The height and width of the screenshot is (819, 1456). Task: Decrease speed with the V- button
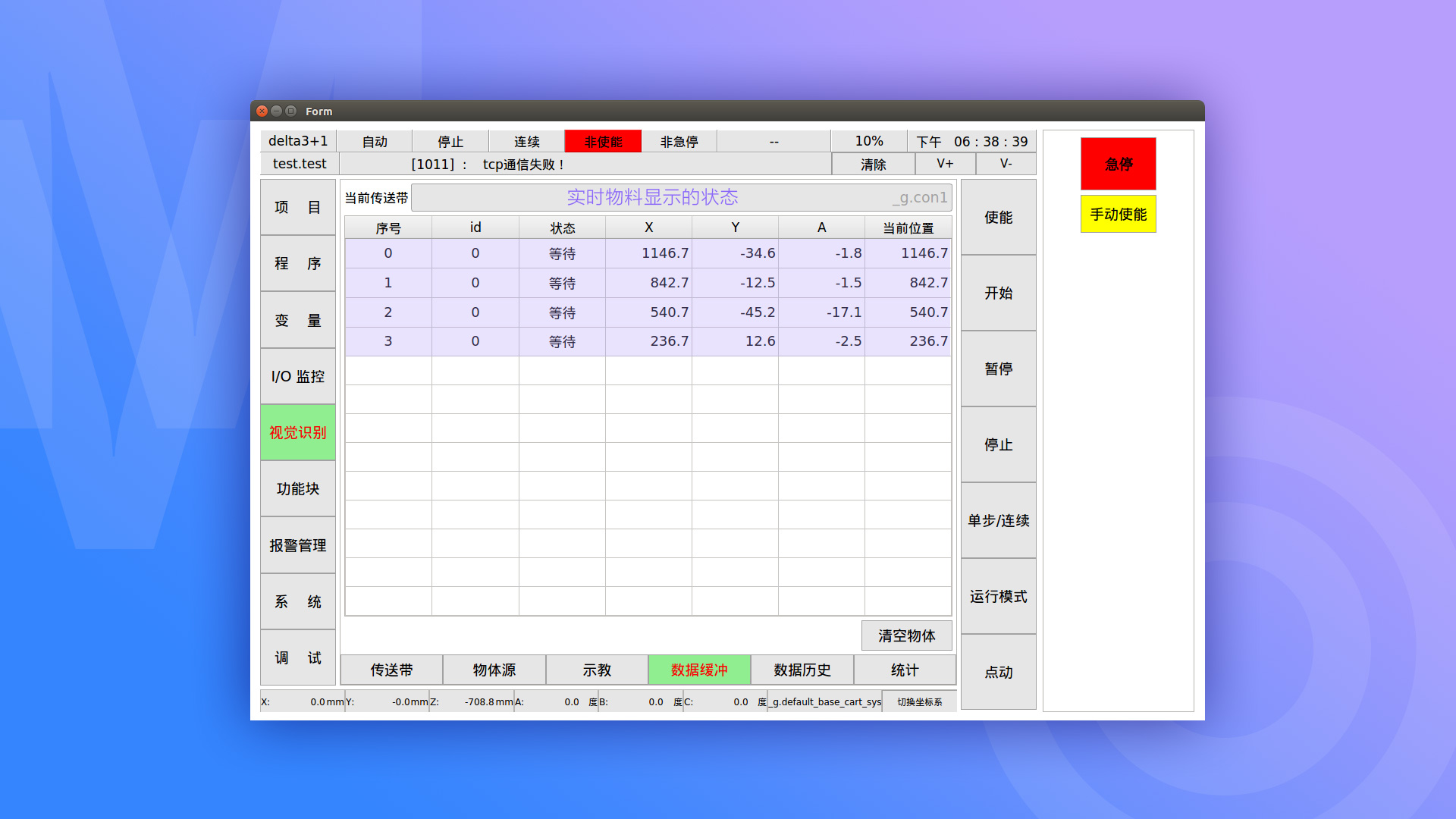1006,164
